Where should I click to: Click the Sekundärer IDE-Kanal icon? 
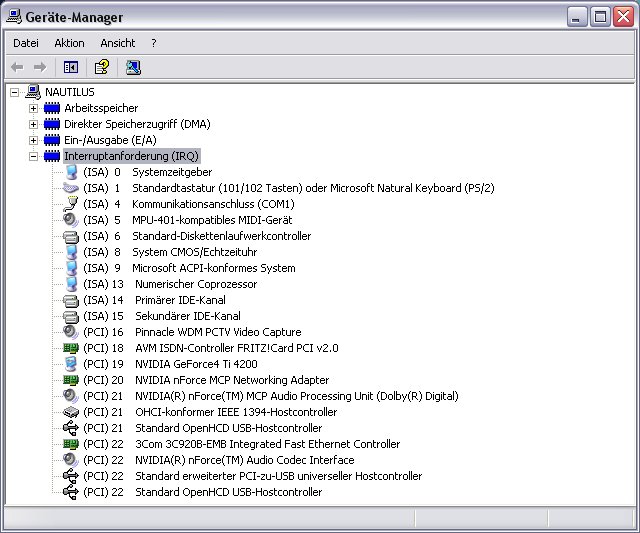[x=71, y=316]
